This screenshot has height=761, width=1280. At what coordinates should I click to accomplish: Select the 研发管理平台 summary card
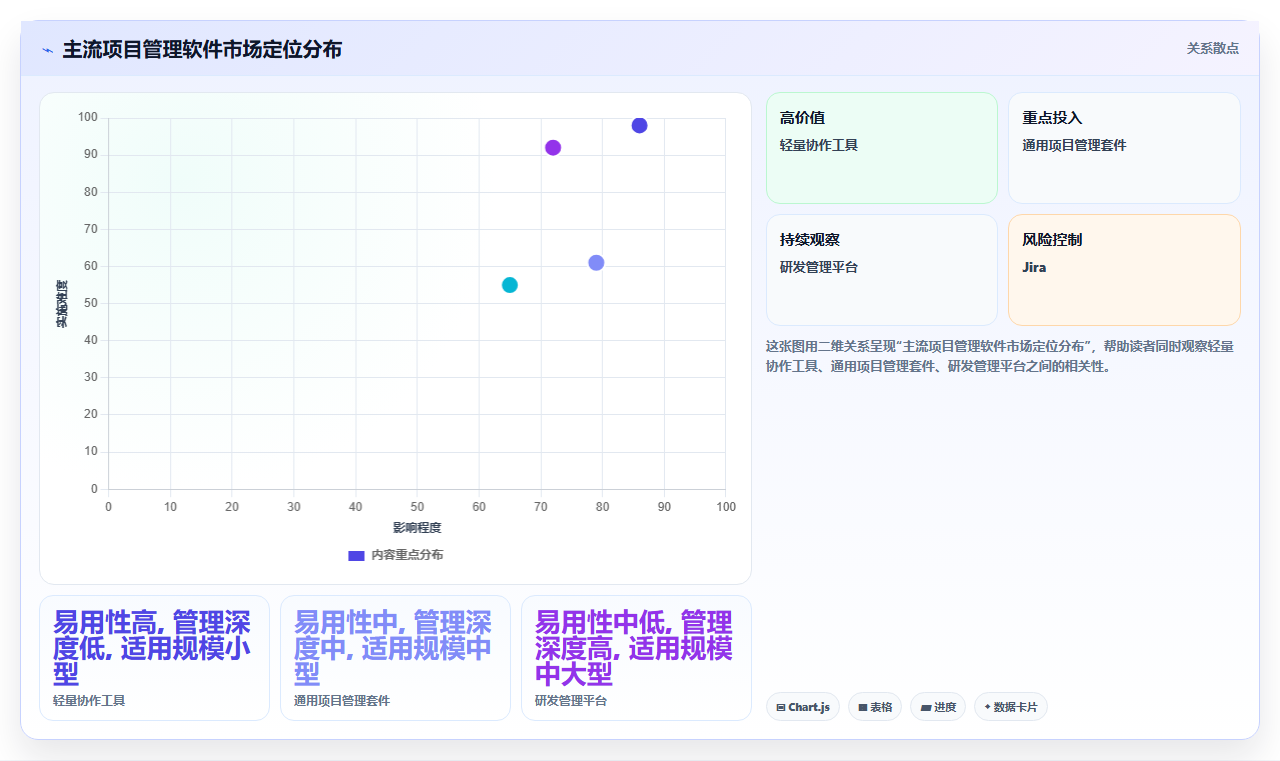point(636,658)
